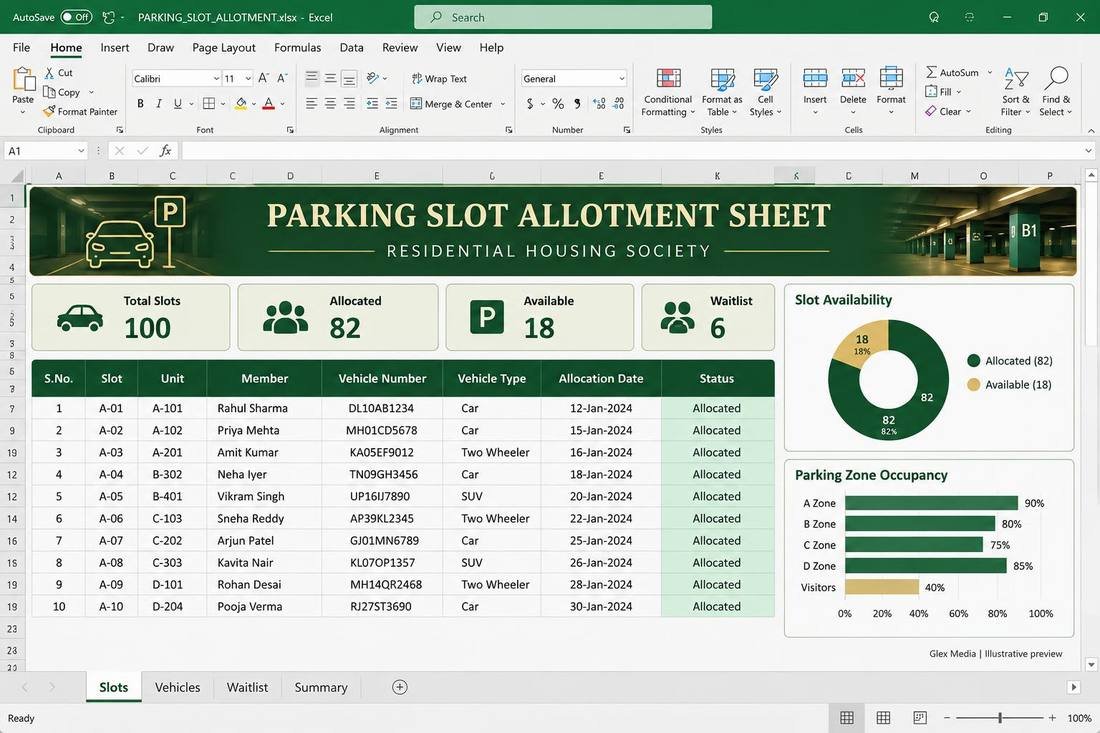The image size is (1100, 733).
Task: Apply Bold formatting
Action: coord(140,104)
